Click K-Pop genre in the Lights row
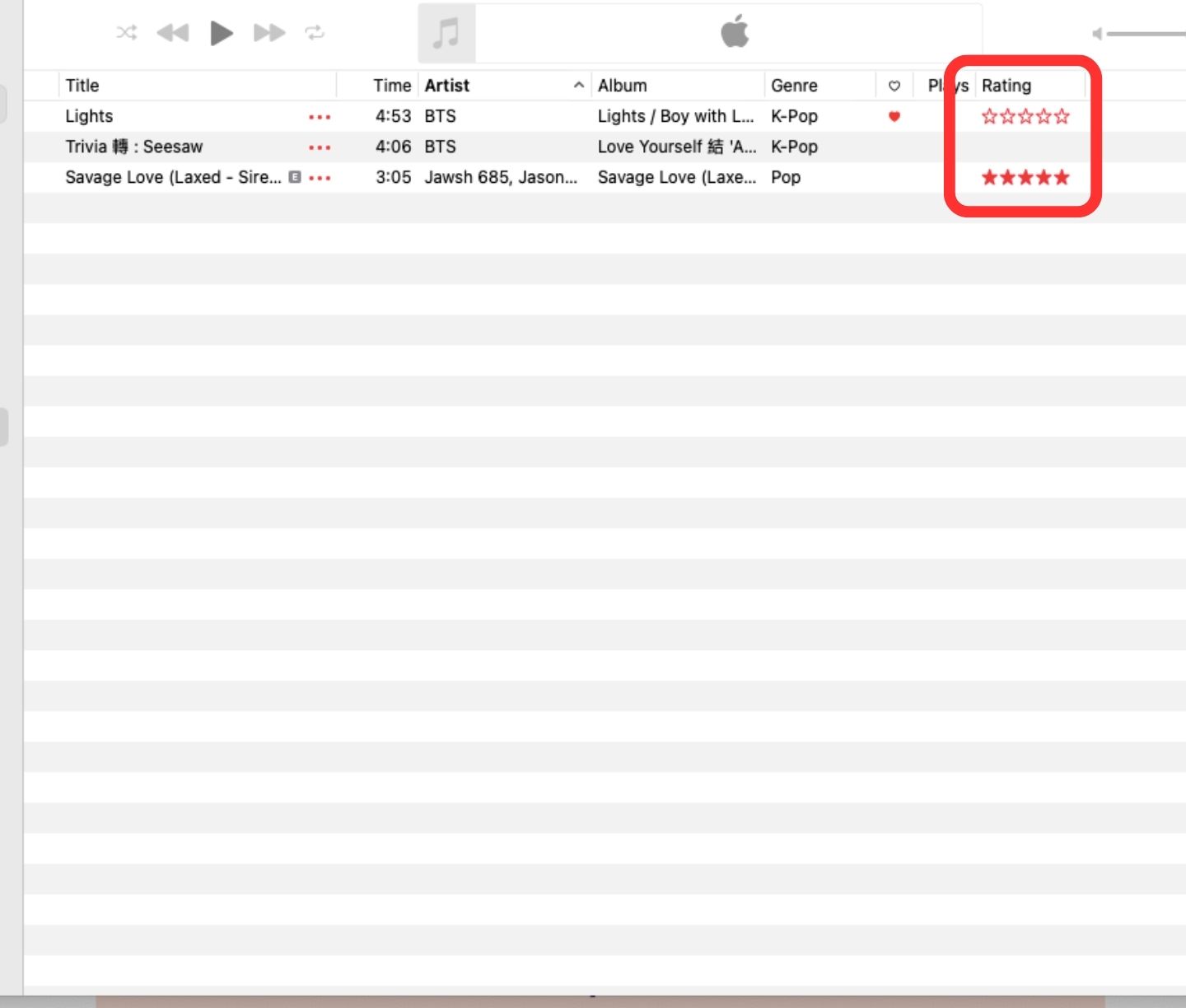 [x=794, y=116]
